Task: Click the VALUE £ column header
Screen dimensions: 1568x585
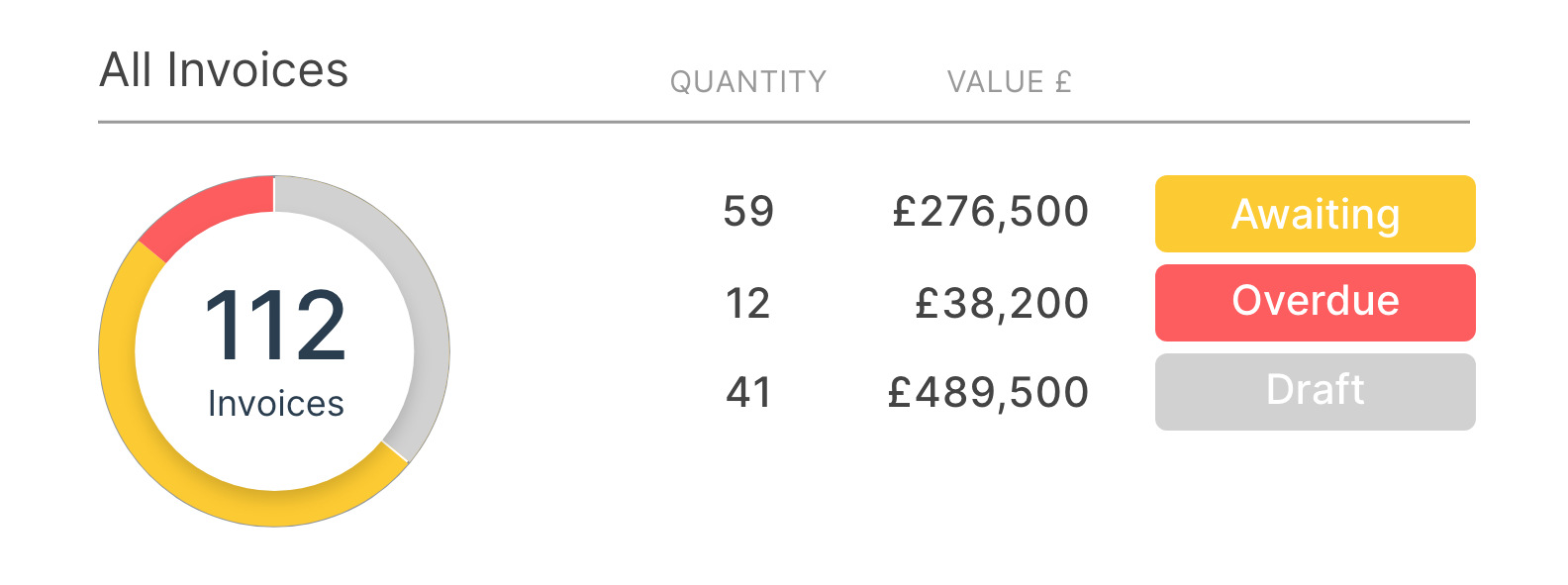Action: point(1010,82)
